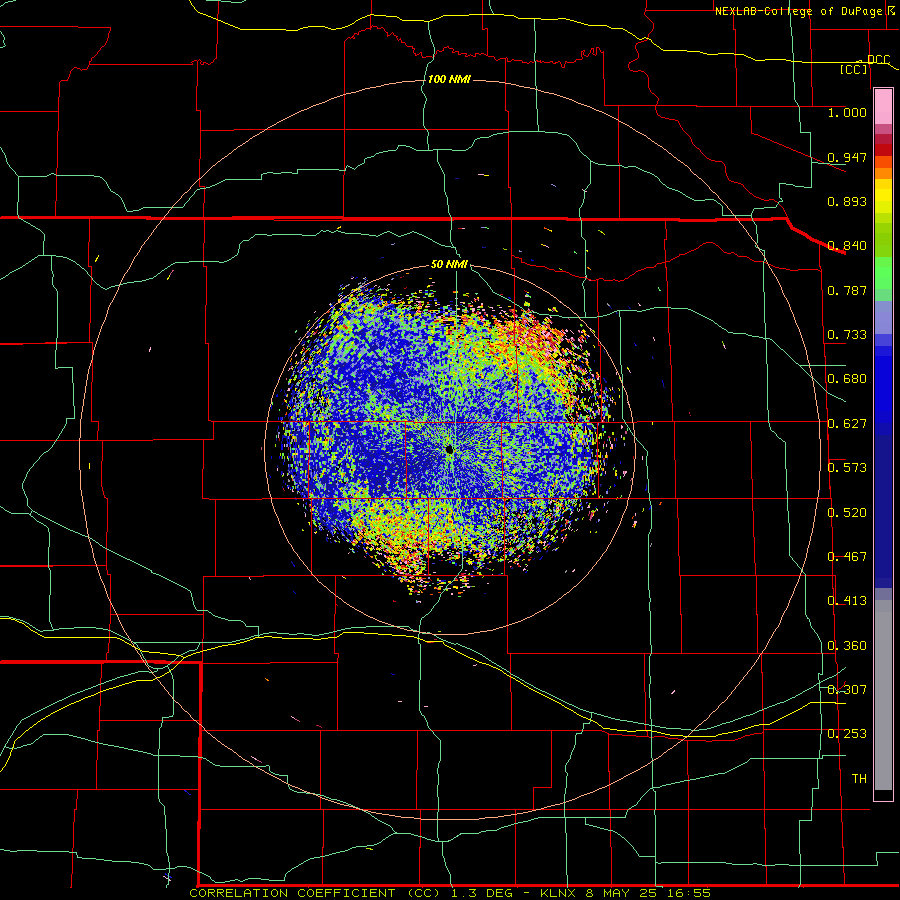Pick the orange swatch on color bar
The height and width of the screenshot is (900, 900).
883,173
